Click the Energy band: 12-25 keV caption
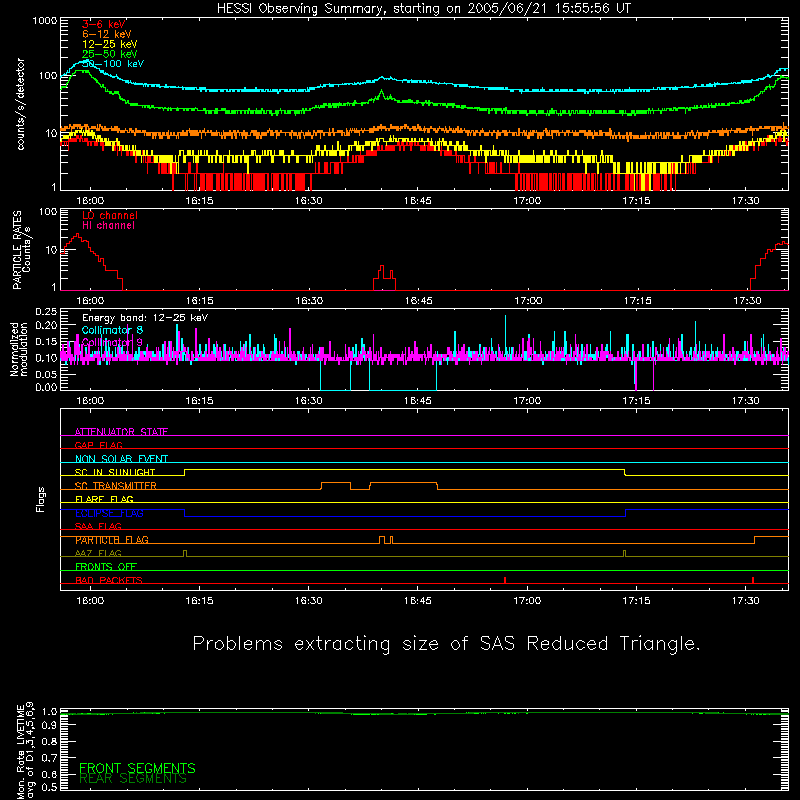 [x=145, y=318]
